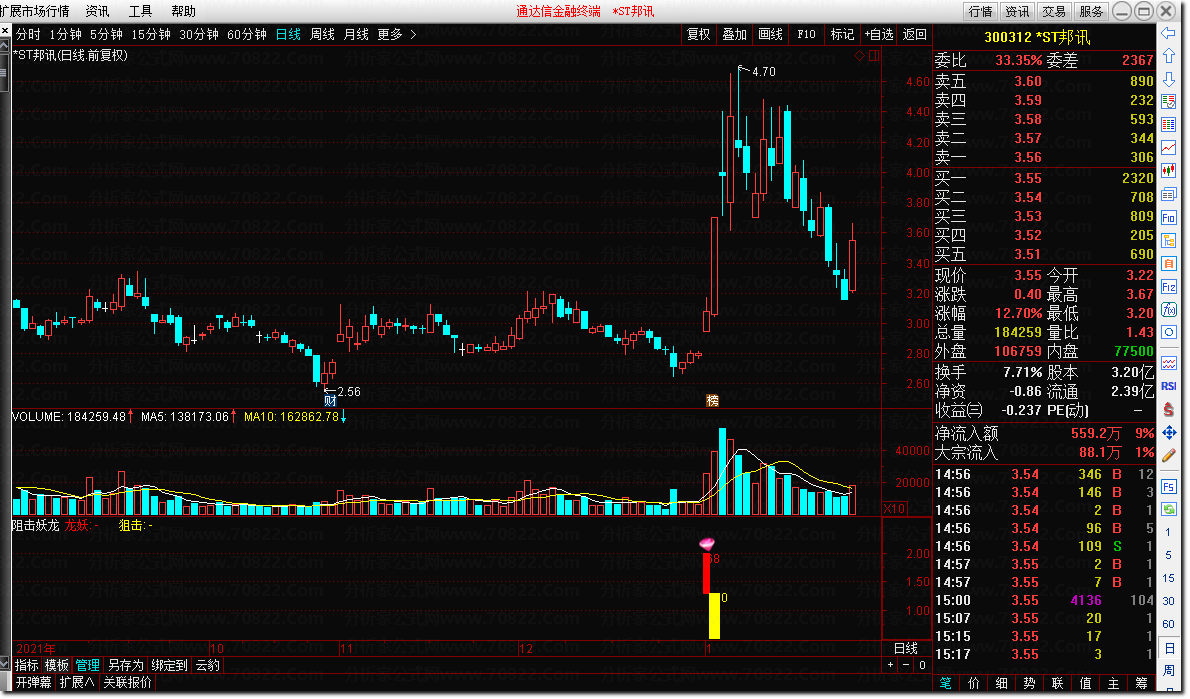Click the orange 自 self-select icon
This screenshot has width=1190, height=699.
point(1169,263)
